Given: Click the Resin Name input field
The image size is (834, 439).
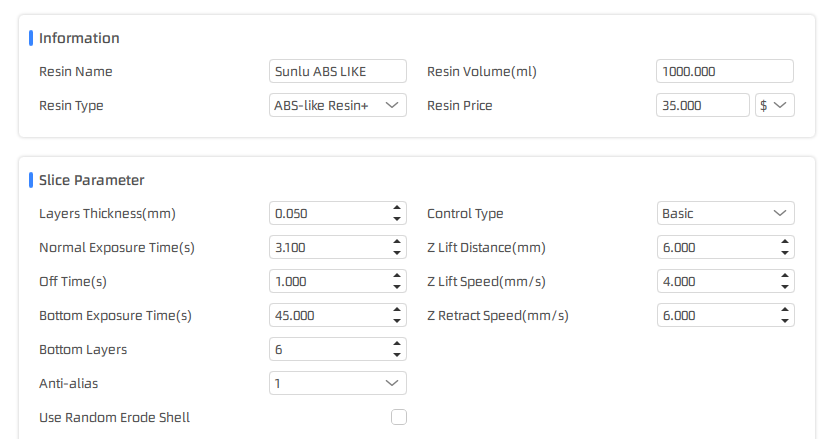Looking at the screenshot, I should point(338,71).
